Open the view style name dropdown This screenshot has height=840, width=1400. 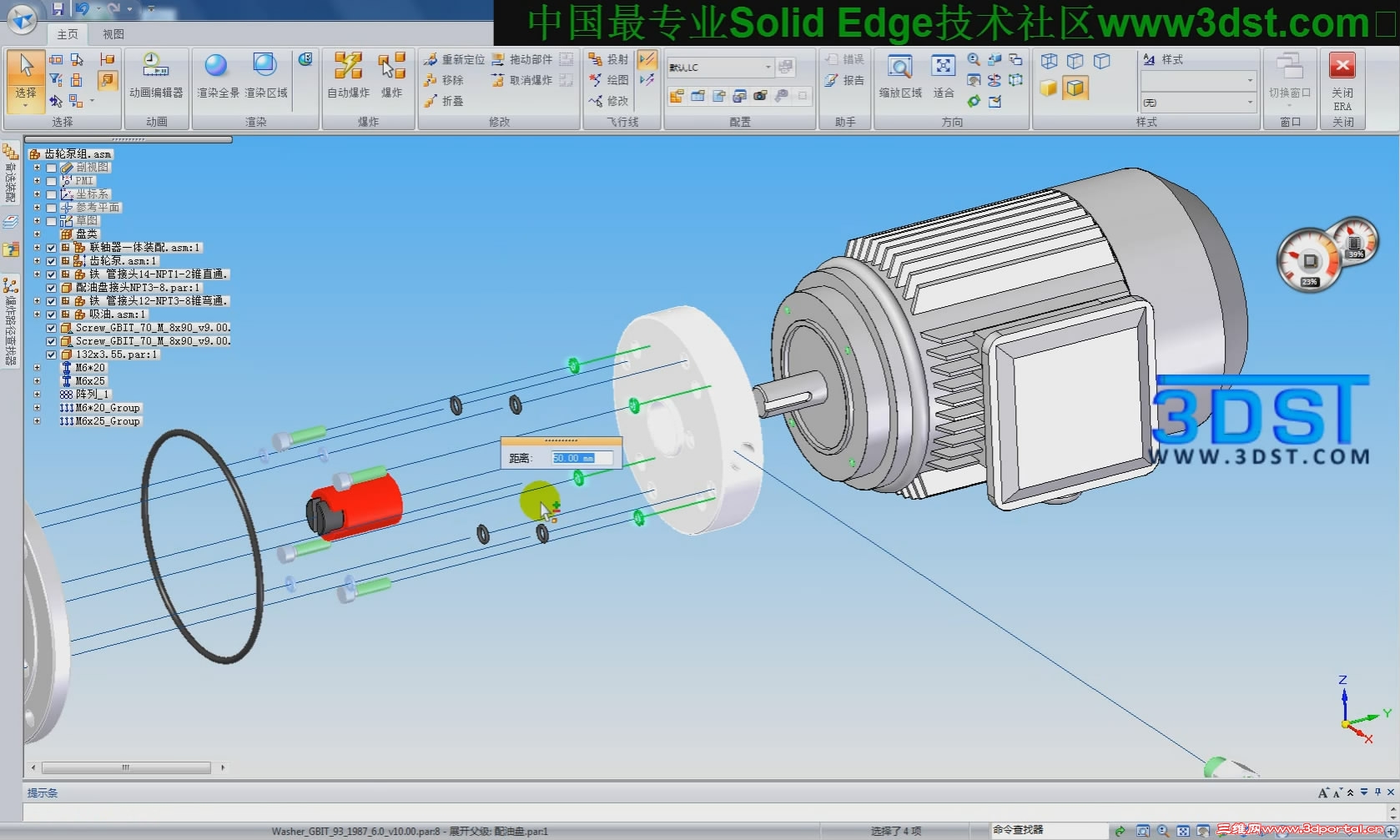[x=1250, y=80]
